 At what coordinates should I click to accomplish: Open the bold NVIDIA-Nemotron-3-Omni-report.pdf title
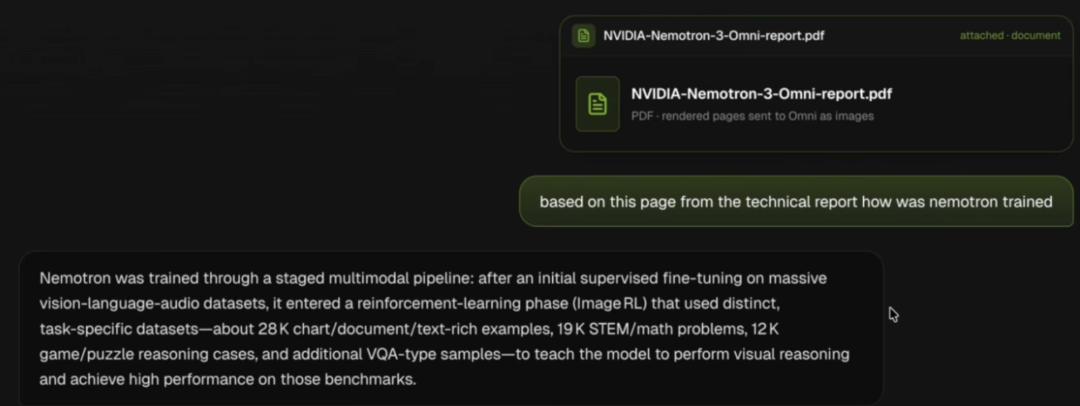click(761, 94)
